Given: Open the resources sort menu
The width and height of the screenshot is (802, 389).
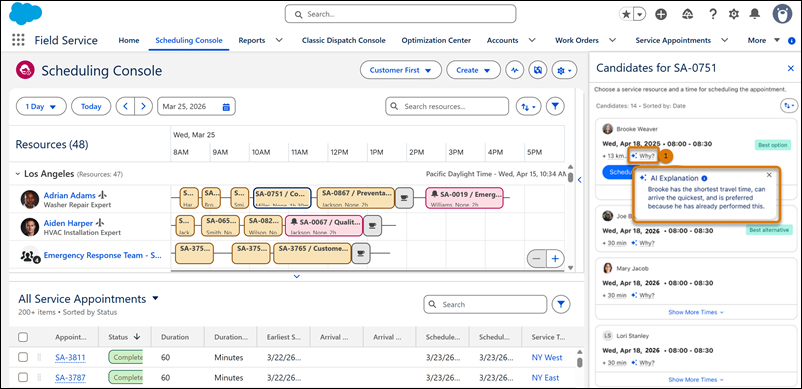Looking at the screenshot, I should 528,106.
